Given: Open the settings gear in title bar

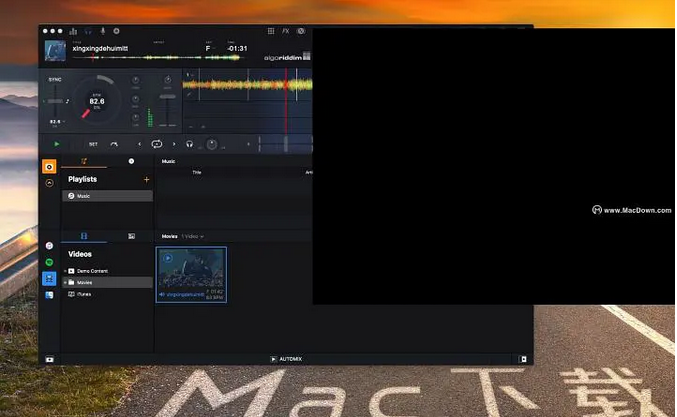Looking at the screenshot, I should coord(117,31).
